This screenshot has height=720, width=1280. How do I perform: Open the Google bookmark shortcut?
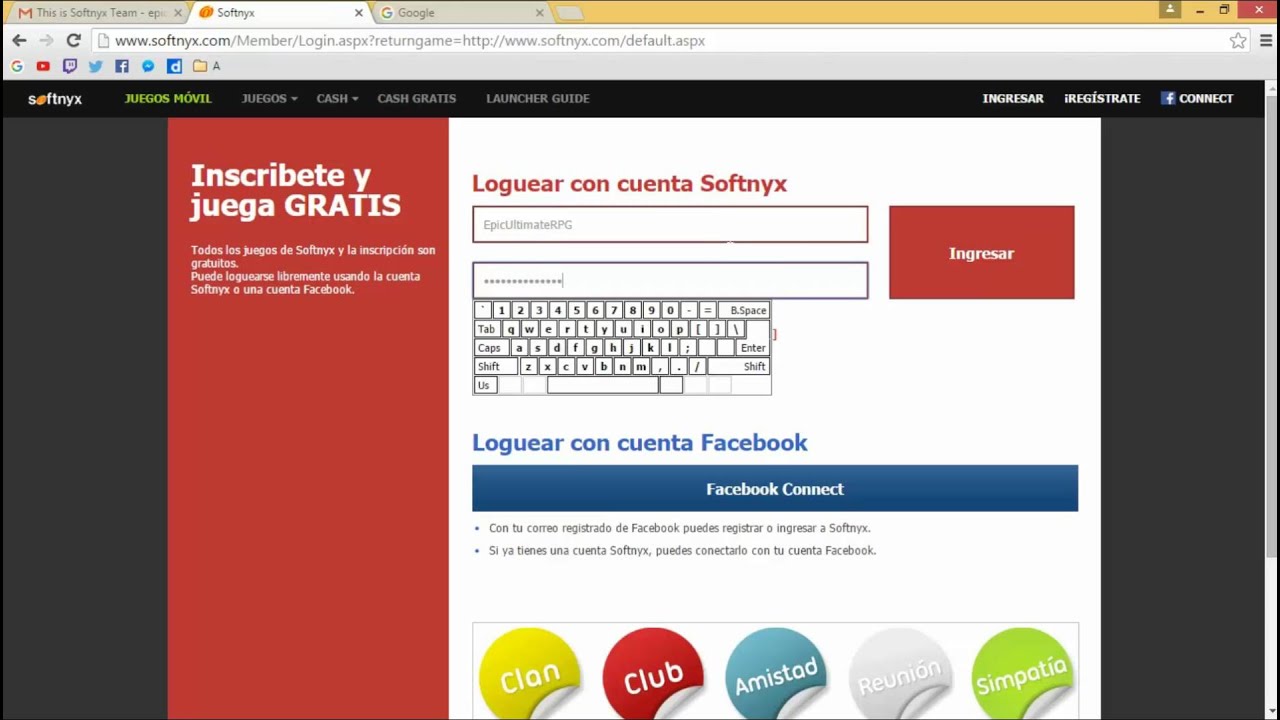17,66
